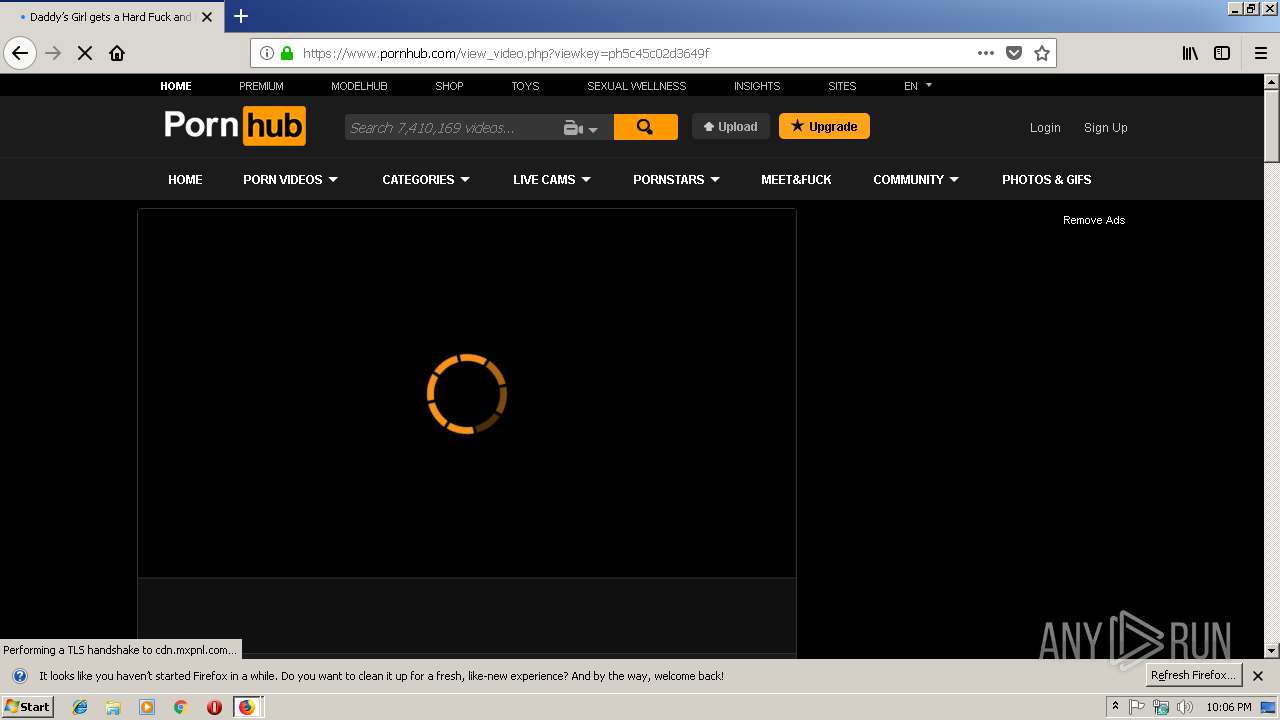Viewport: 1280px width, 720px height.
Task: Stop loading the page
Action: pyautogui.click(x=85, y=53)
